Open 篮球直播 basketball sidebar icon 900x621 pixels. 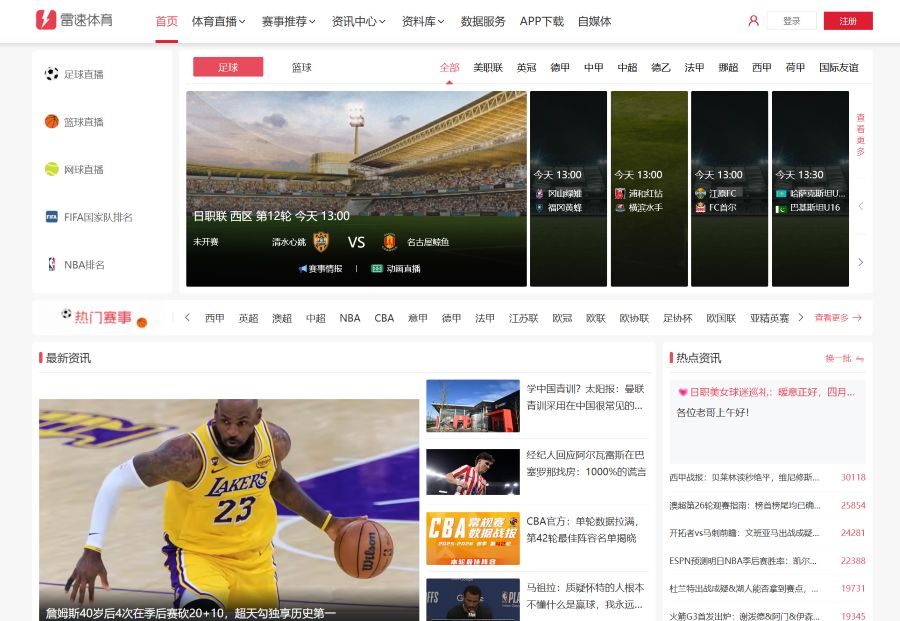pyautogui.click(x=52, y=122)
